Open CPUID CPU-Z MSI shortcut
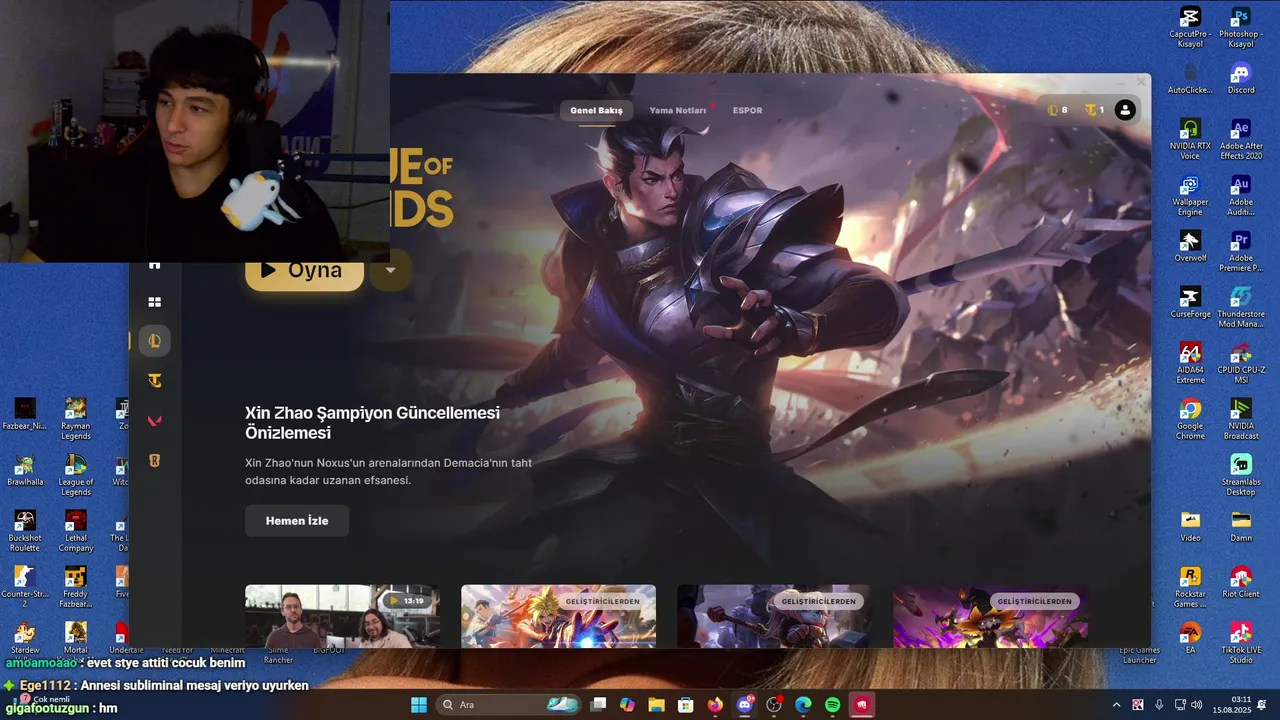Image resolution: width=1280 pixels, height=720 pixels. (1240, 363)
